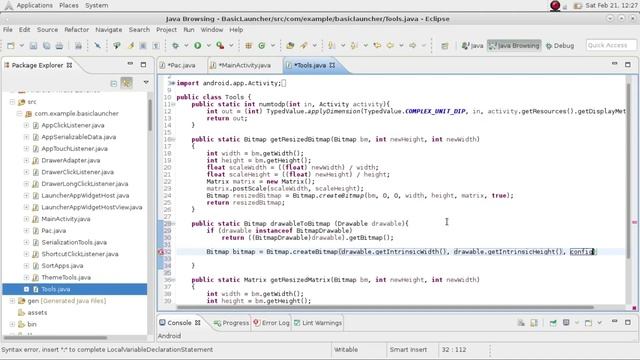640x360 pixels.
Task: Open the Applications menu in system panel
Action: coord(34,5)
